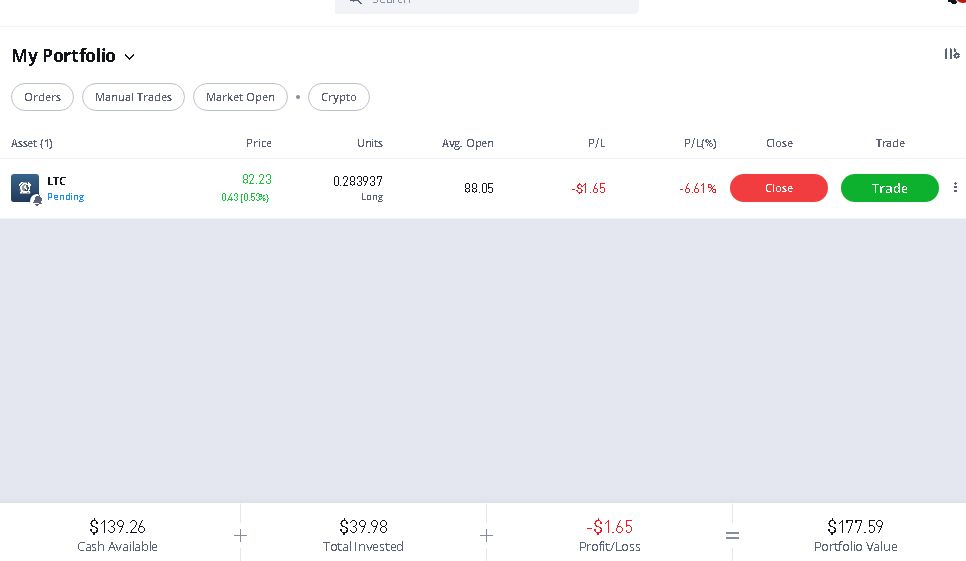Click inside the Search input field
This screenshot has height=561, width=966.
pyautogui.click(x=487, y=3)
